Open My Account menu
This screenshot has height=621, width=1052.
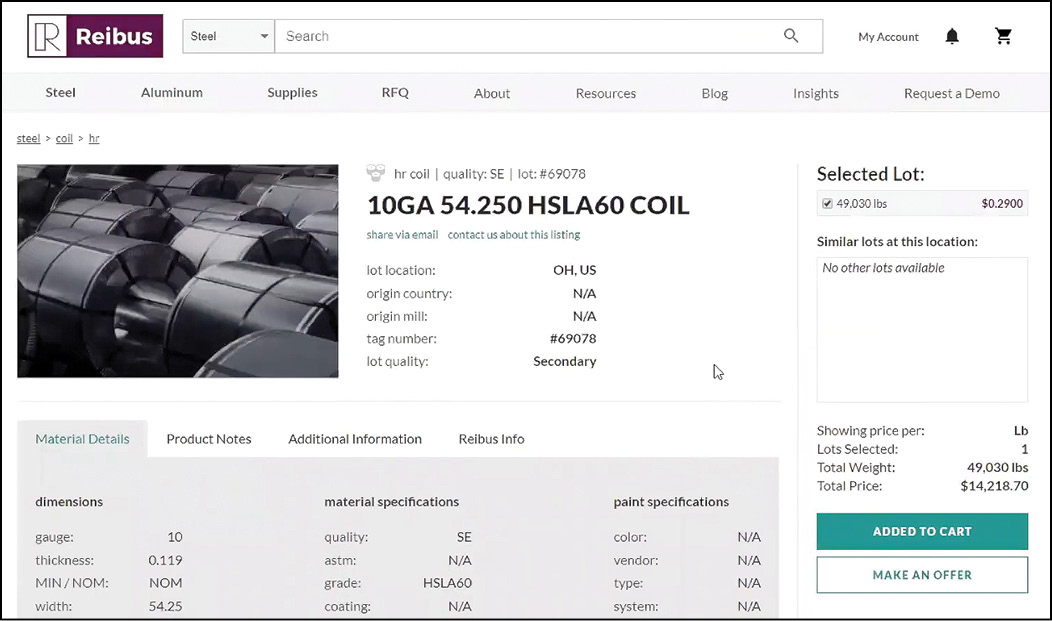[888, 37]
